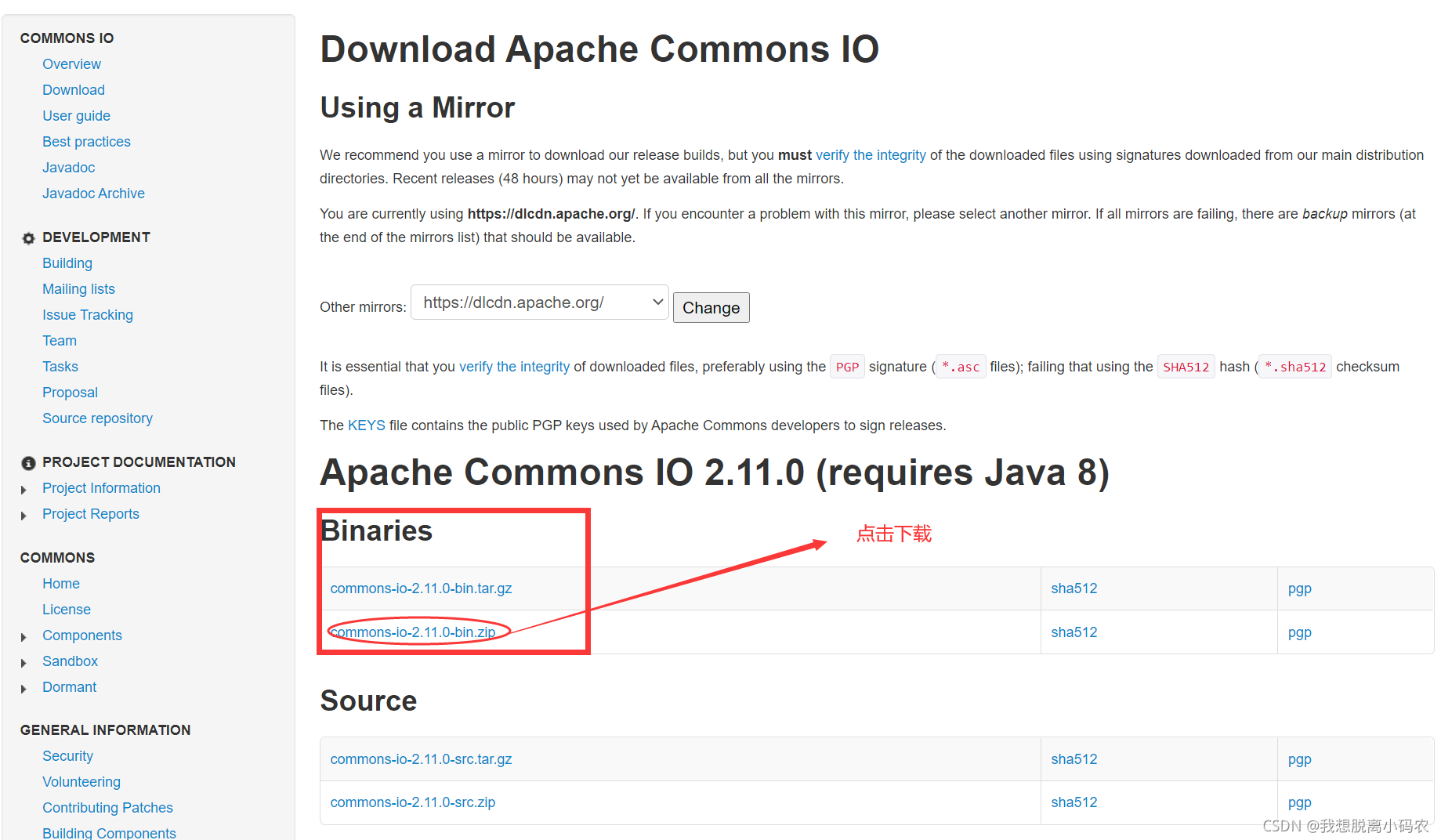
Task: Open the Proposal link
Action: pyautogui.click(x=70, y=393)
